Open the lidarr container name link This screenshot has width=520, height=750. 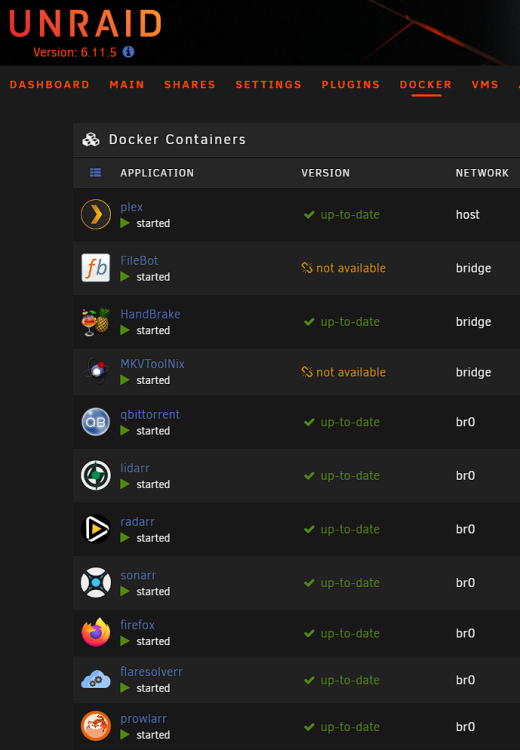[135, 468]
